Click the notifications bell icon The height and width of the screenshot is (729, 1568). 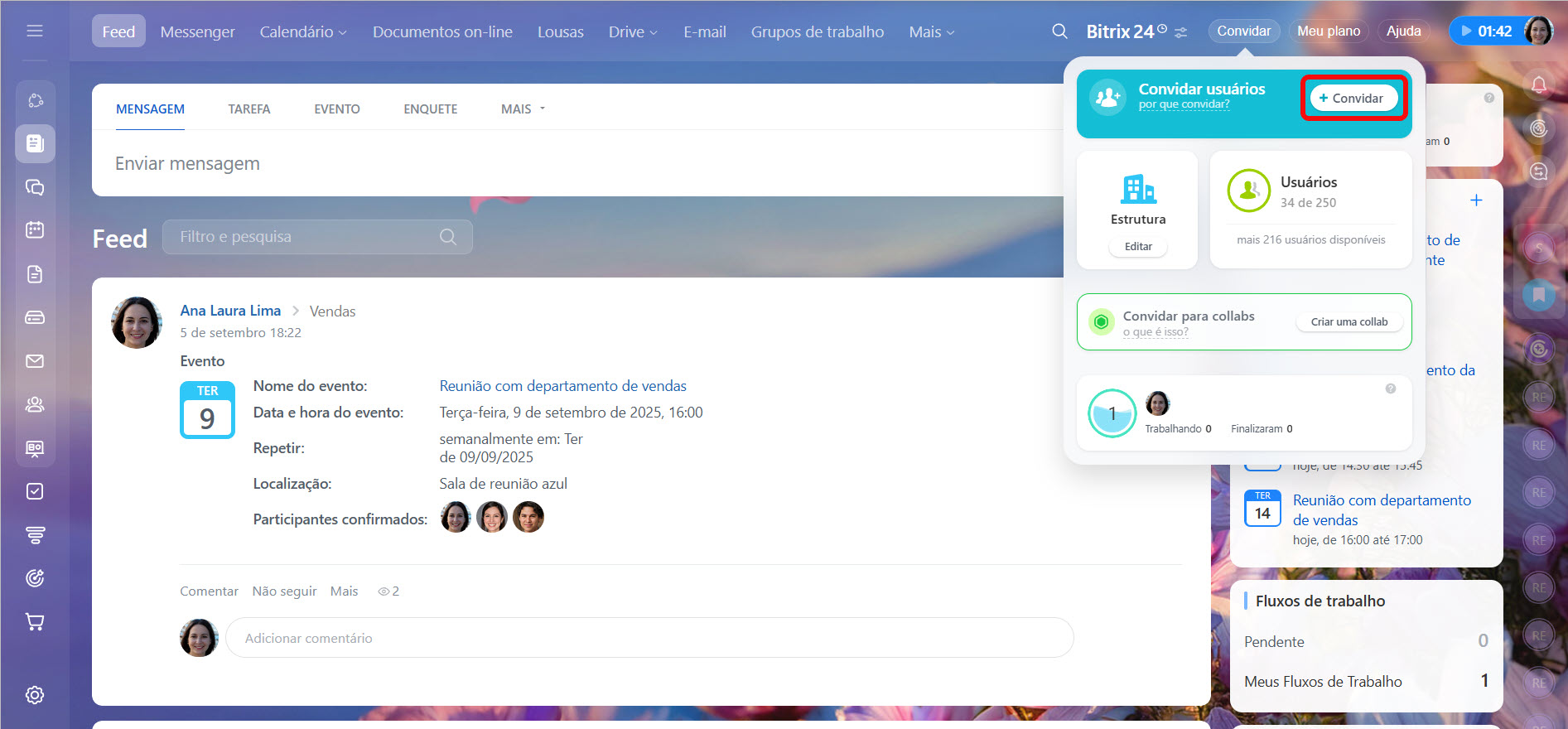[x=1538, y=84]
